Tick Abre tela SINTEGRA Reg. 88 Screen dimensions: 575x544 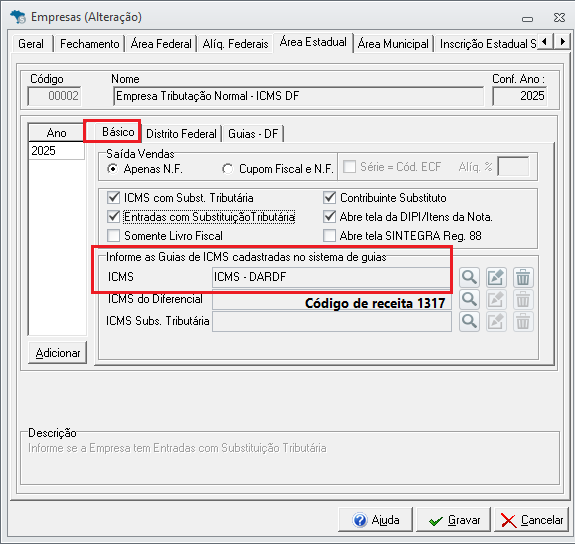coord(329,236)
